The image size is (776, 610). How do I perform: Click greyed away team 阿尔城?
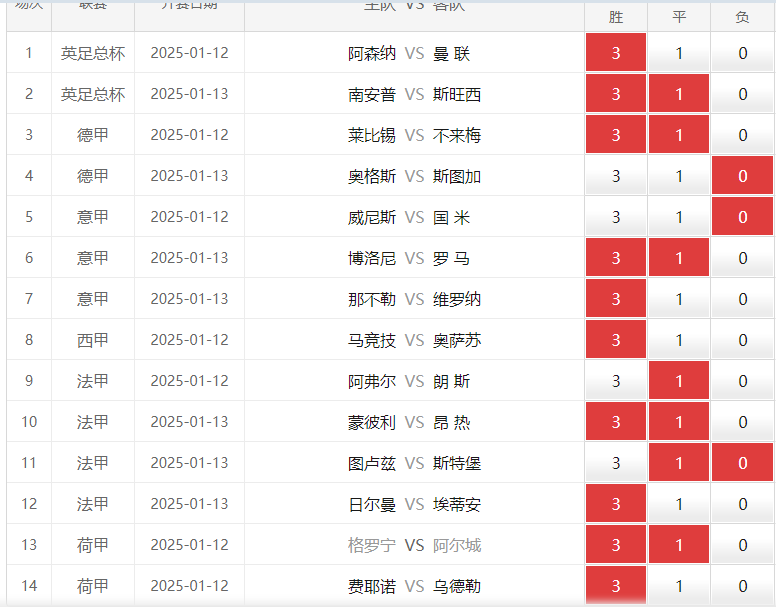coord(457,545)
